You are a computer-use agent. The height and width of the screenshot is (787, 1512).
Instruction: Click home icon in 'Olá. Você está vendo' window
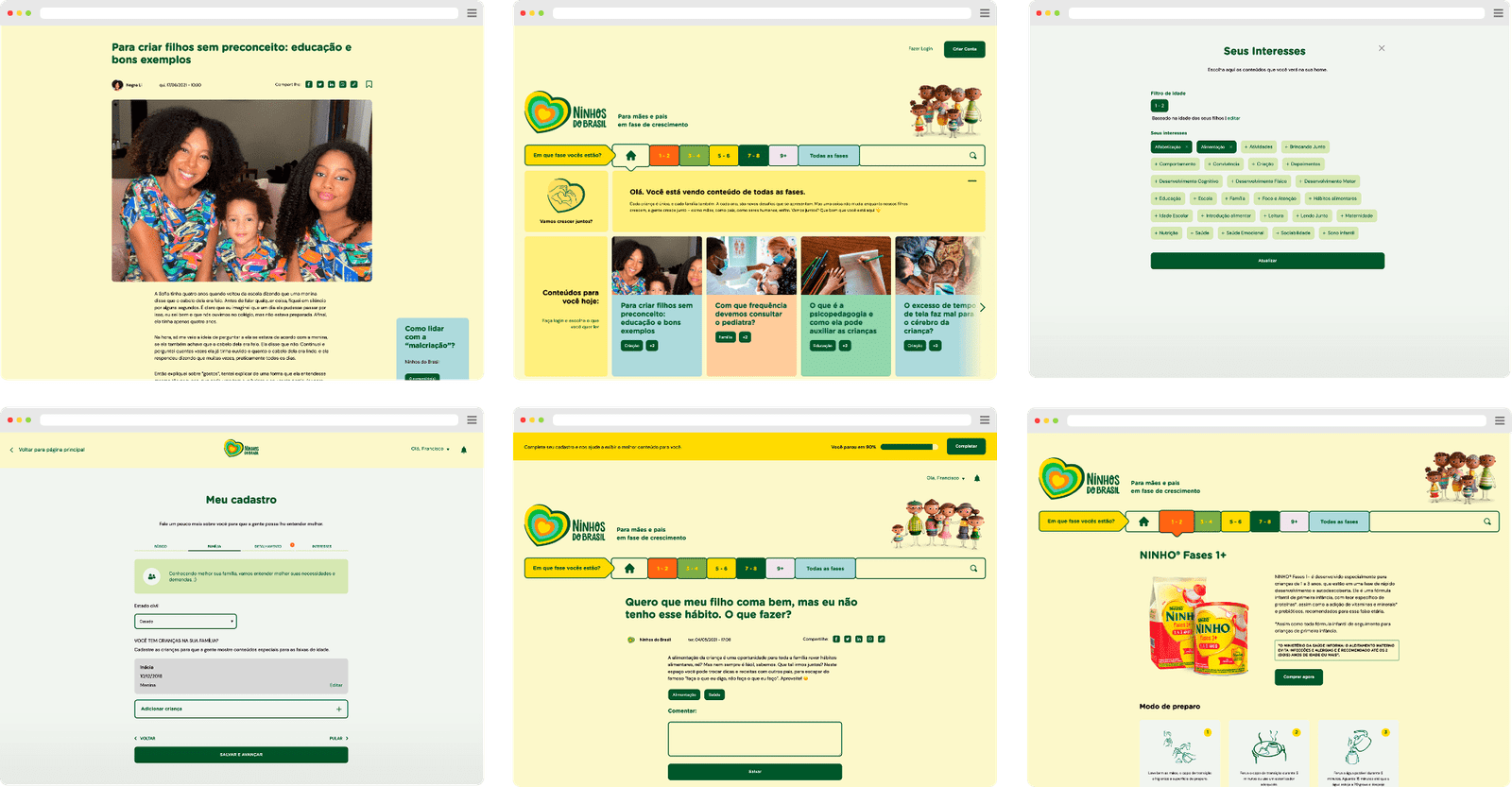pyautogui.click(x=631, y=156)
